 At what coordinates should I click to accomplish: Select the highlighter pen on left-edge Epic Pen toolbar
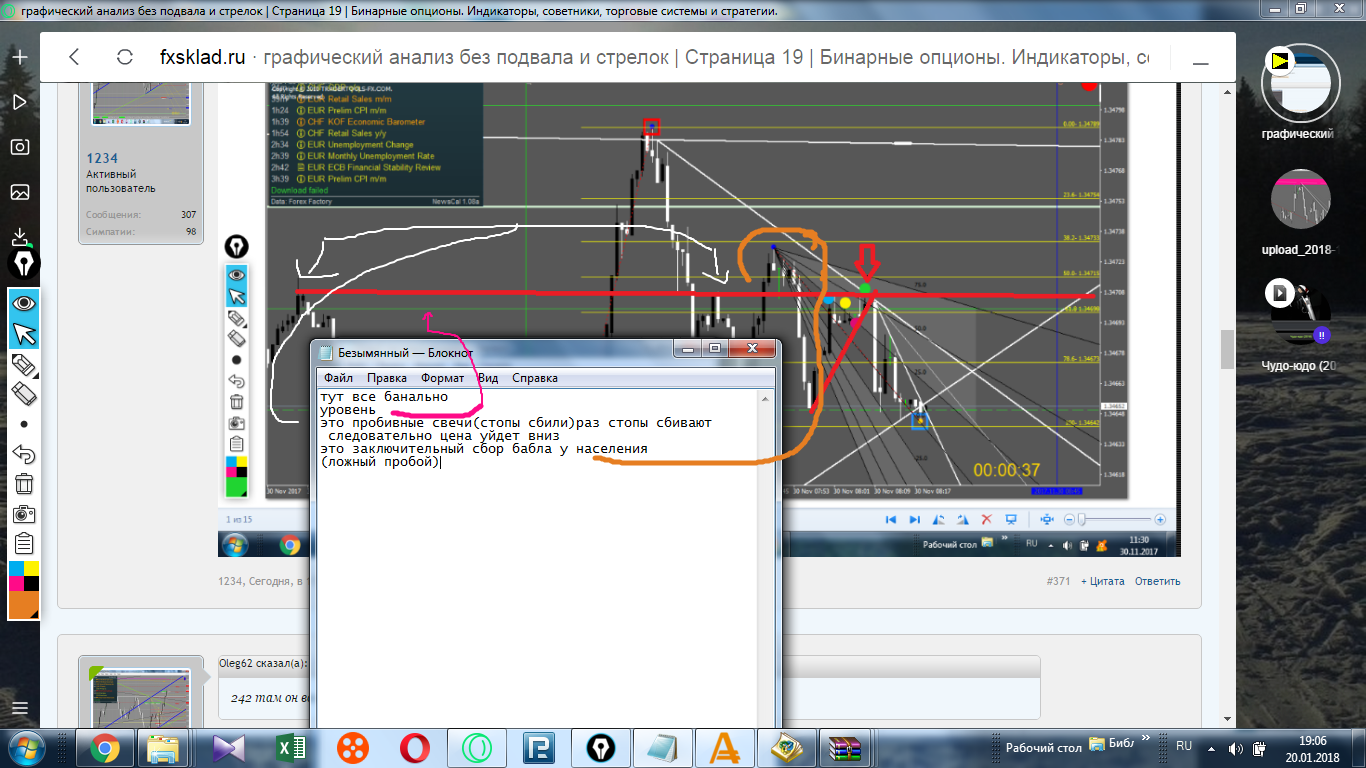pos(24,364)
